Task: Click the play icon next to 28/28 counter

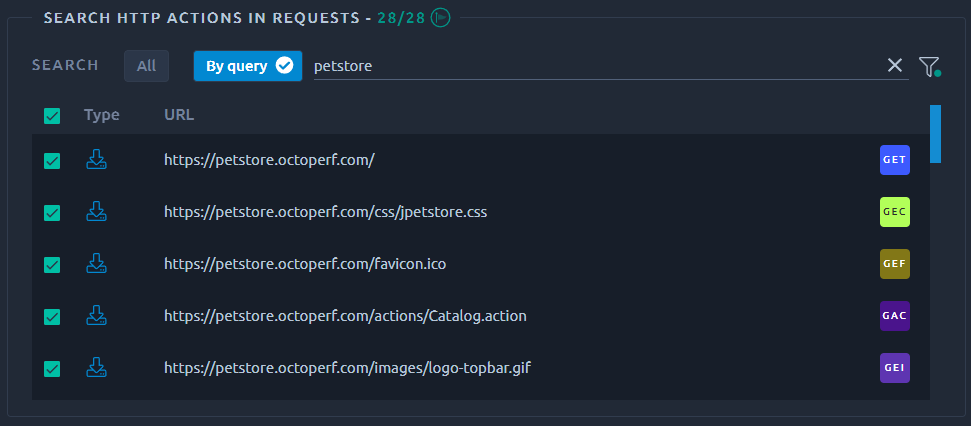Action: pyautogui.click(x=440, y=18)
